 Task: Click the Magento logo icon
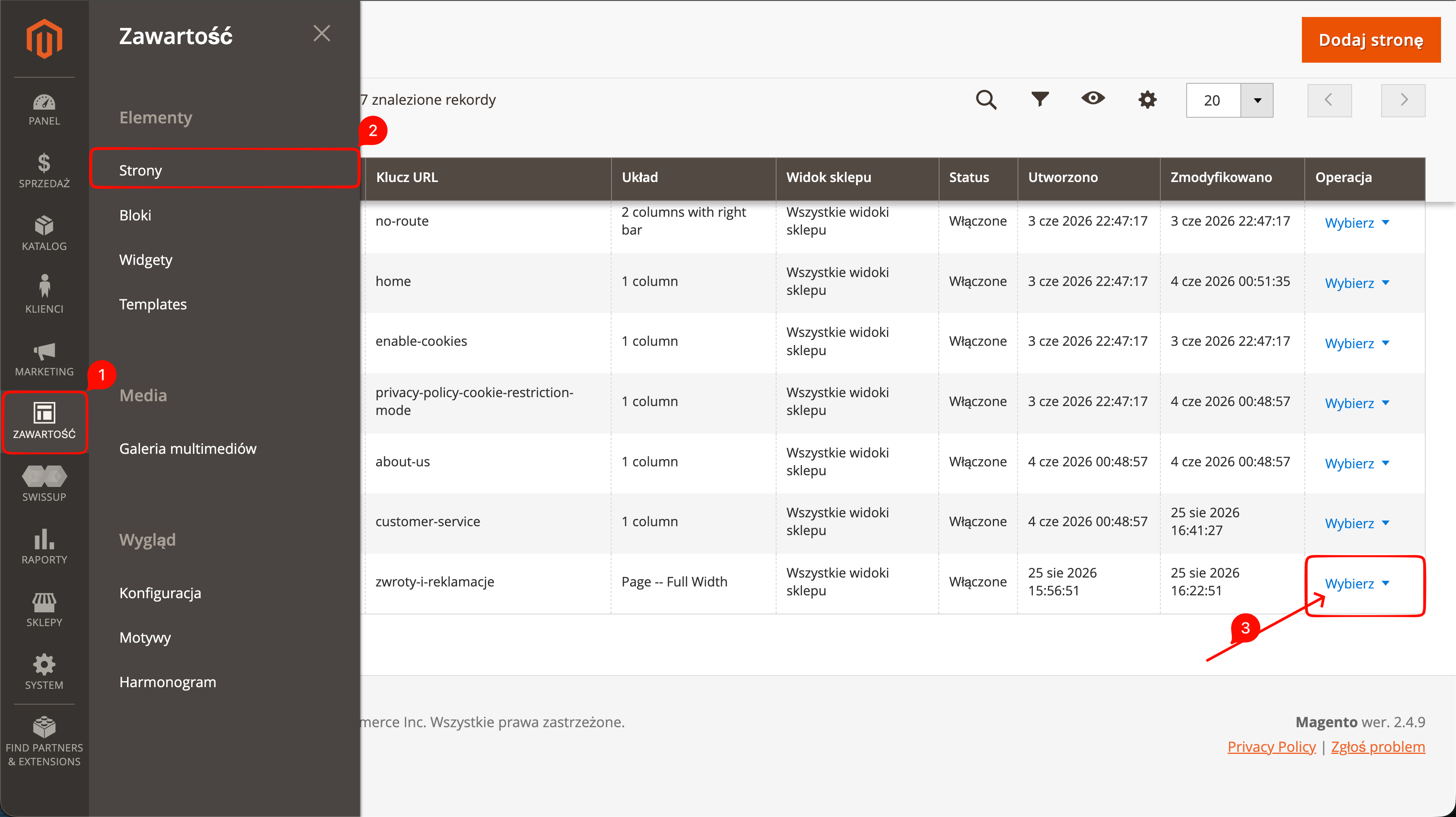(44, 38)
